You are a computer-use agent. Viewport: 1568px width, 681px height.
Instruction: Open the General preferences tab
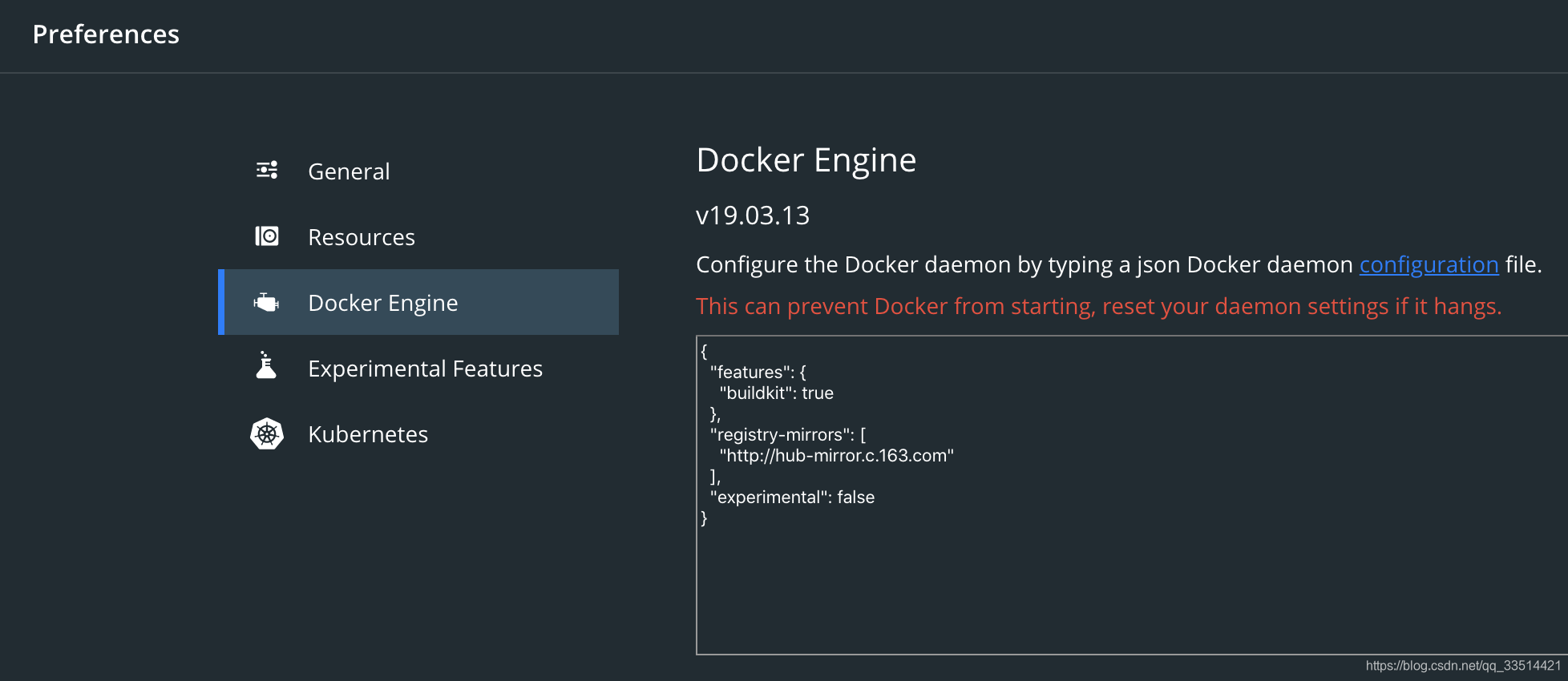click(x=418, y=171)
